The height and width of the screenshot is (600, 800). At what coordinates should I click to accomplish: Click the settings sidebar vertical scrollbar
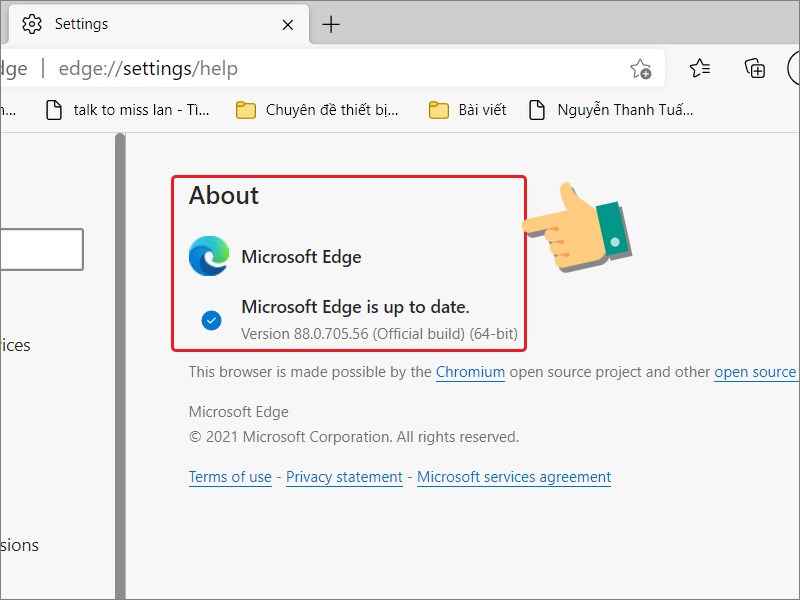(120, 366)
